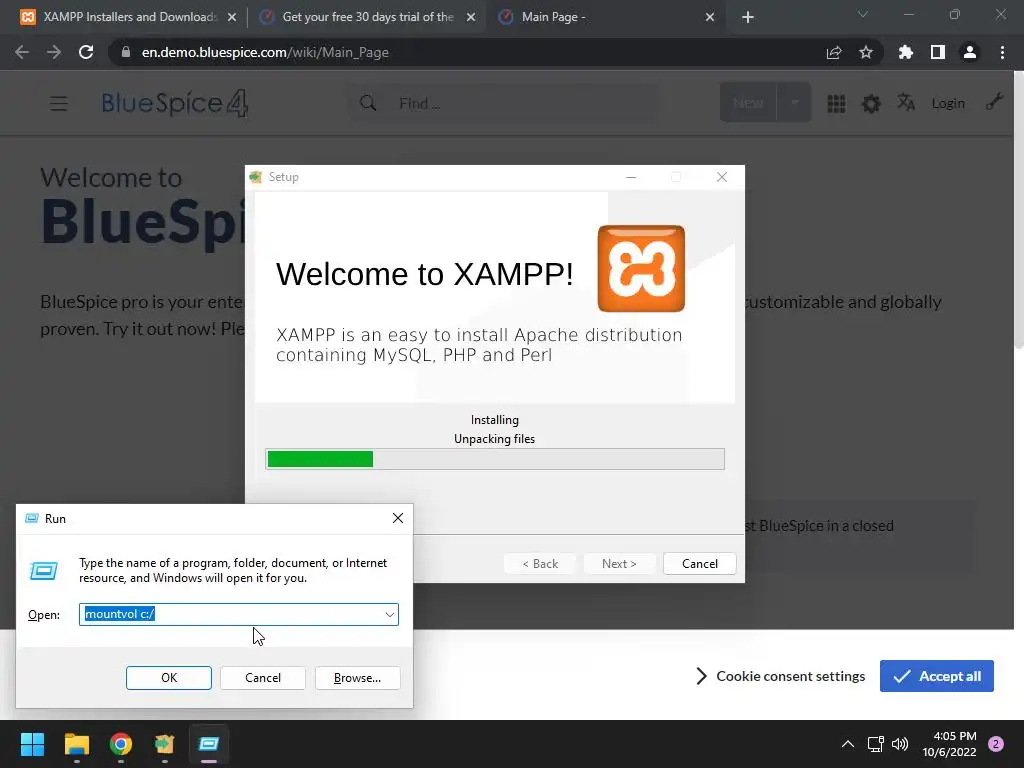Viewport: 1024px width, 768px height.
Task: Open Chrome three-dot menu
Action: [x=1002, y=52]
